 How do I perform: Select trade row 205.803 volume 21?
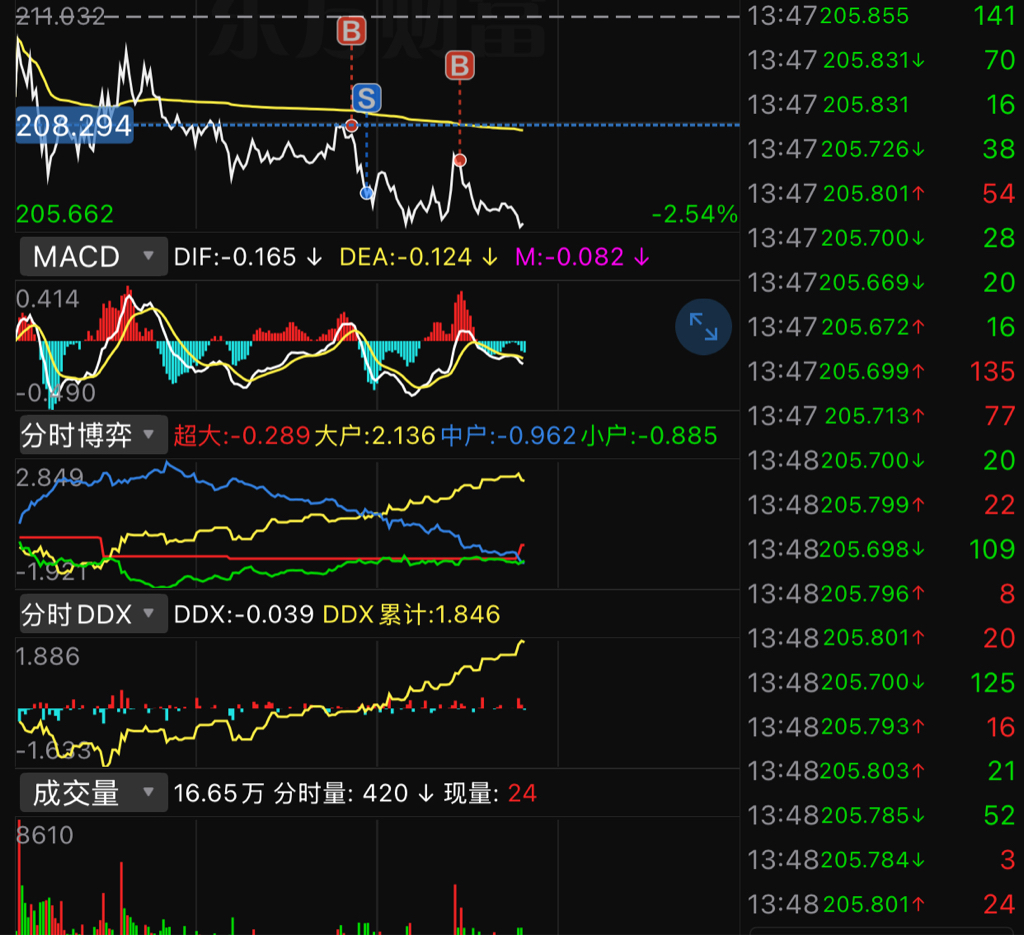882,771
